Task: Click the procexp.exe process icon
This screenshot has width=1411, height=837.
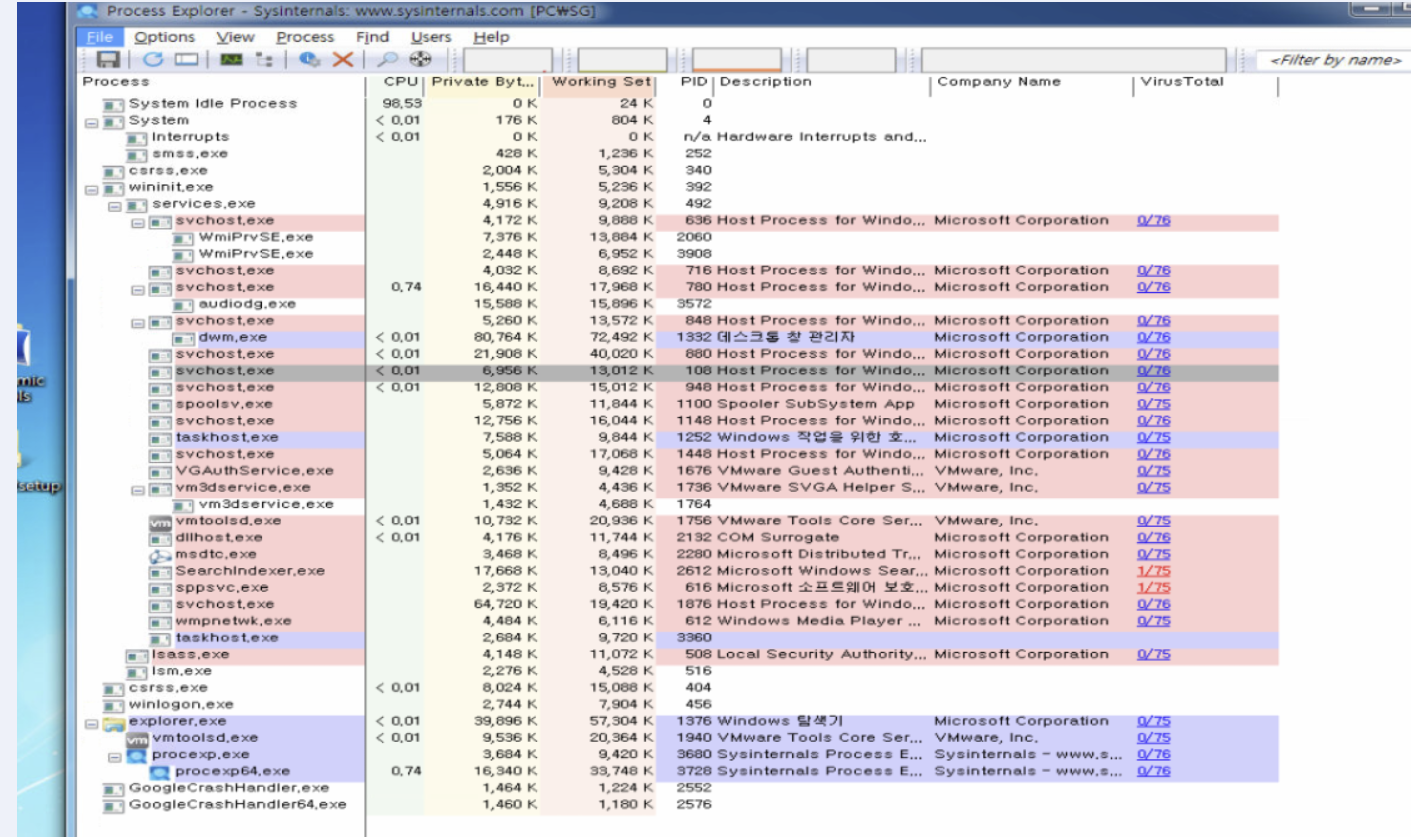Action: click(x=137, y=755)
